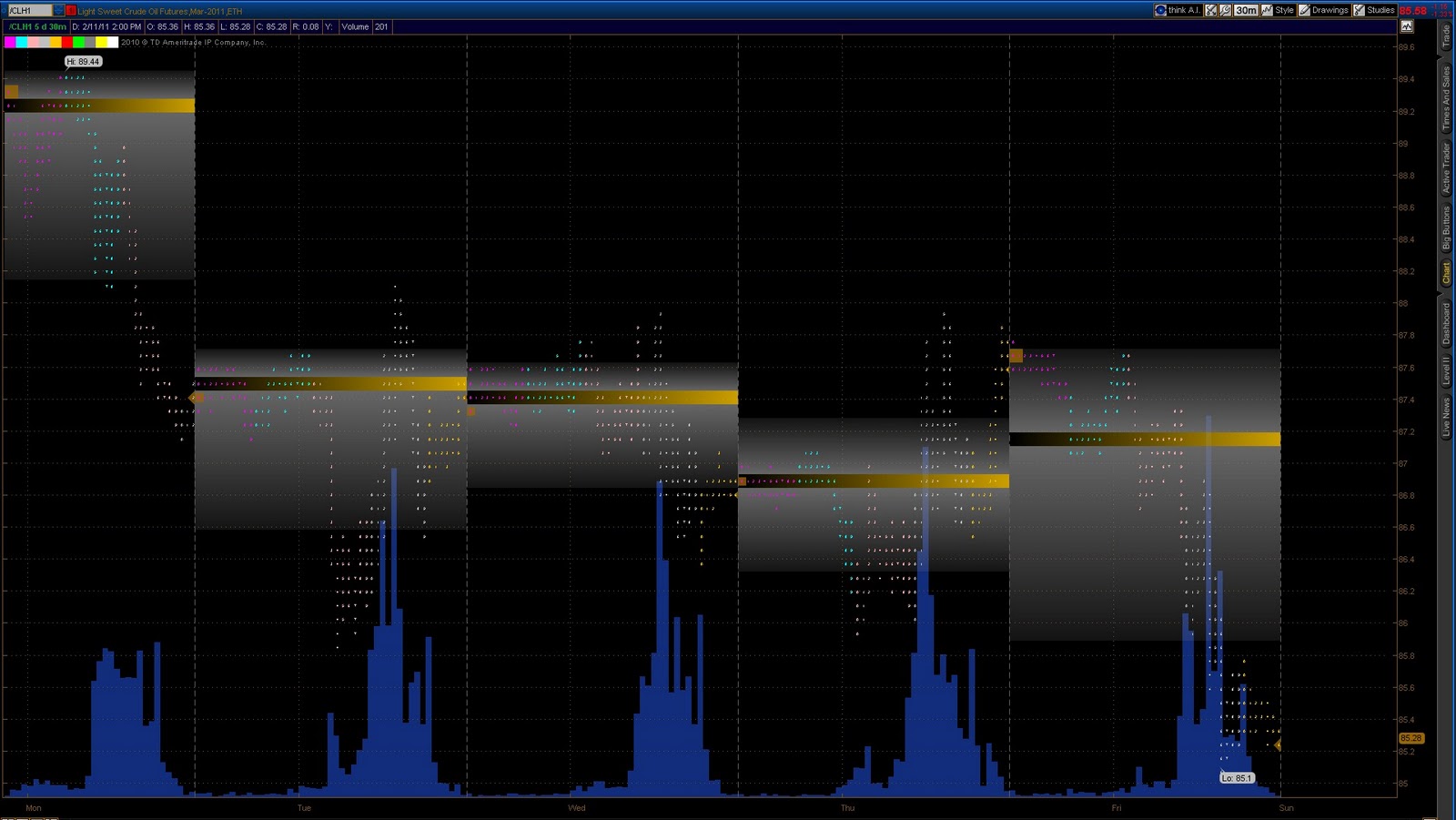Open the think A.I. feature
Screen dimensions: 1456x820
[1180, 11]
